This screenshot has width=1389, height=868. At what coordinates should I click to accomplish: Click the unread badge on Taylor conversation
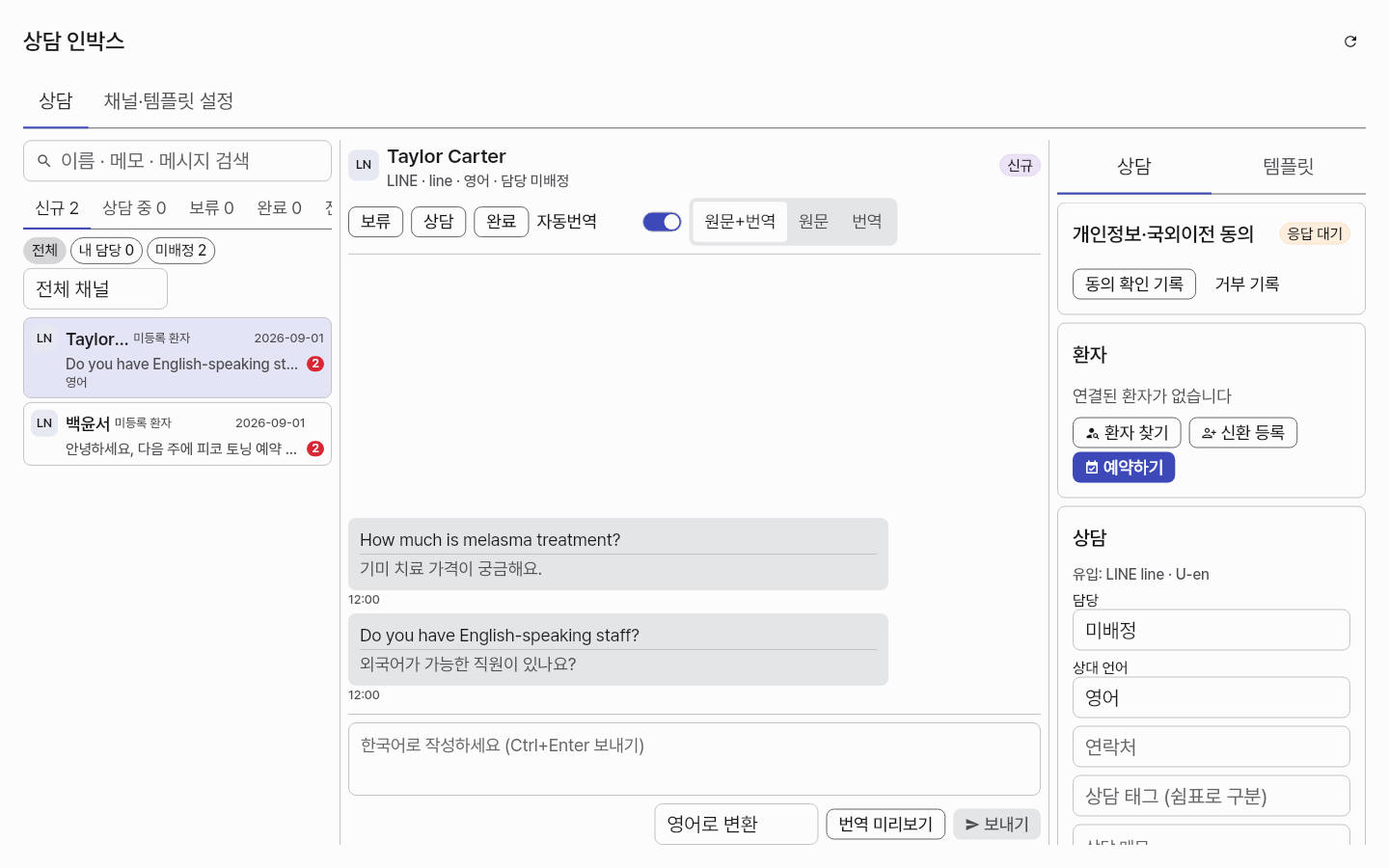(315, 364)
